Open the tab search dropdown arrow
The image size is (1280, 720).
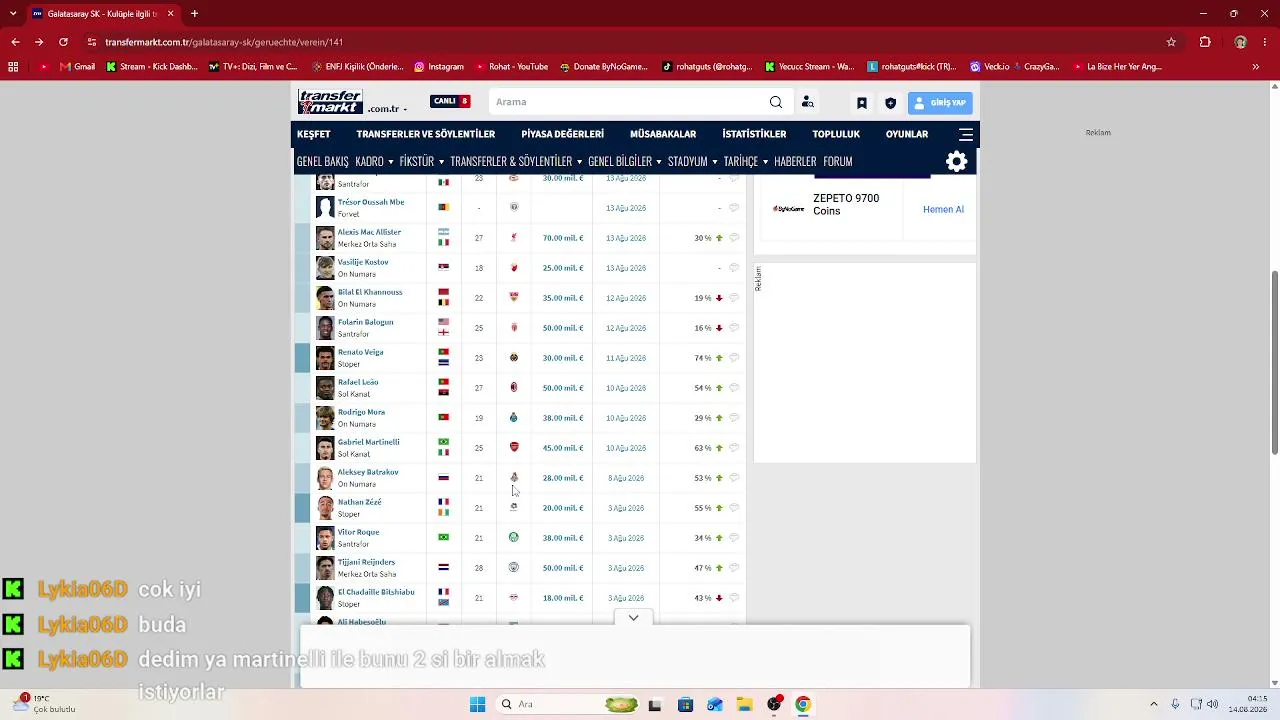tap(12, 14)
